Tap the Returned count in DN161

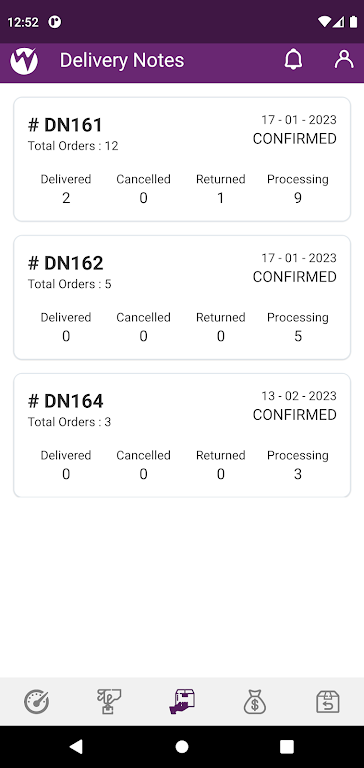tap(220, 198)
